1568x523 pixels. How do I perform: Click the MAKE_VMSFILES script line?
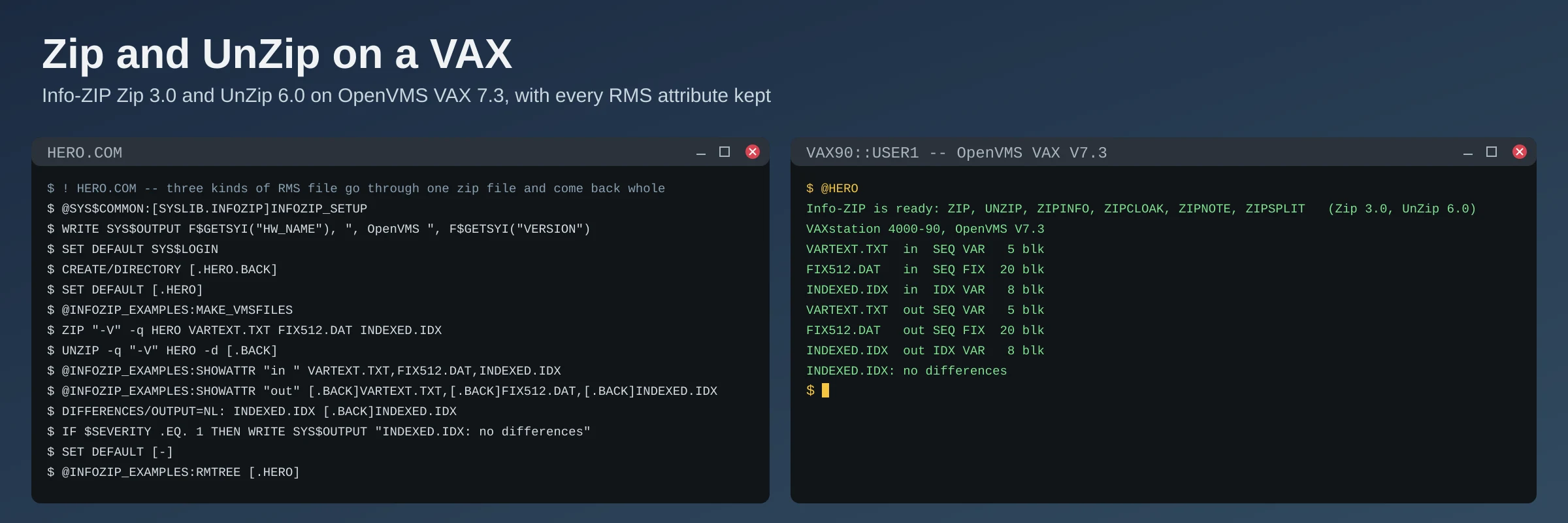pyautogui.click(x=170, y=310)
